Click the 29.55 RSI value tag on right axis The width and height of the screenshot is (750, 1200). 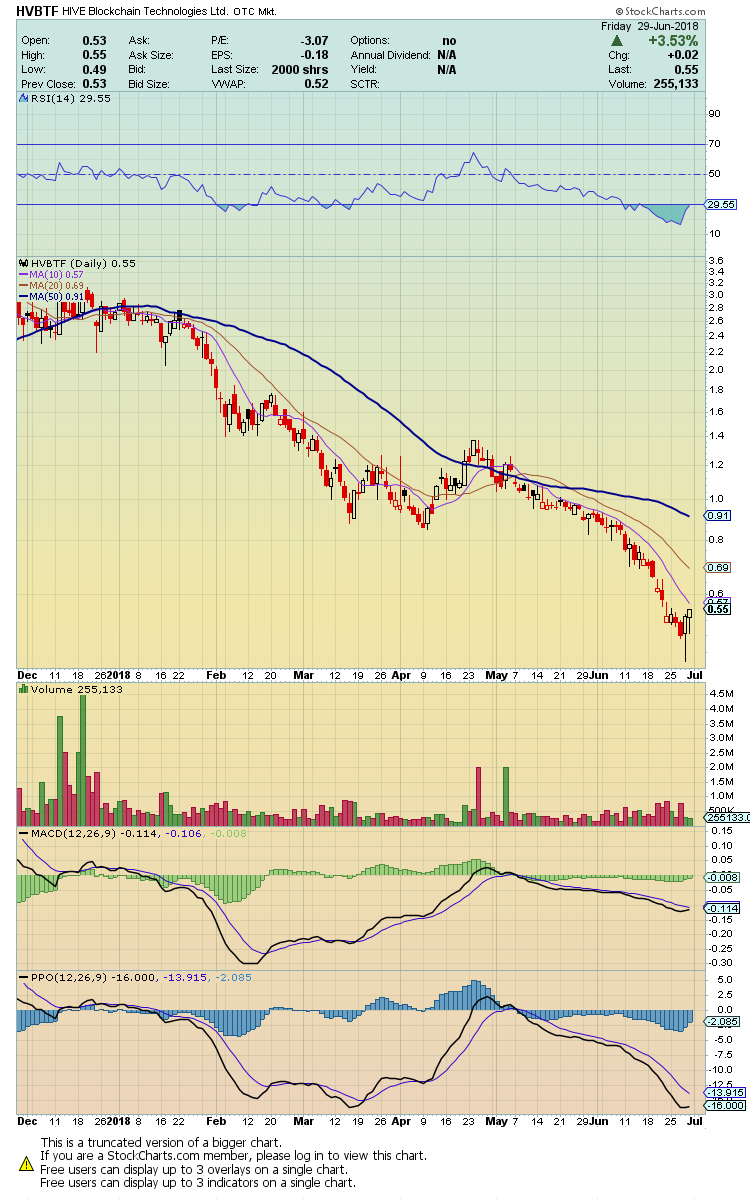(x=718, y=204)
